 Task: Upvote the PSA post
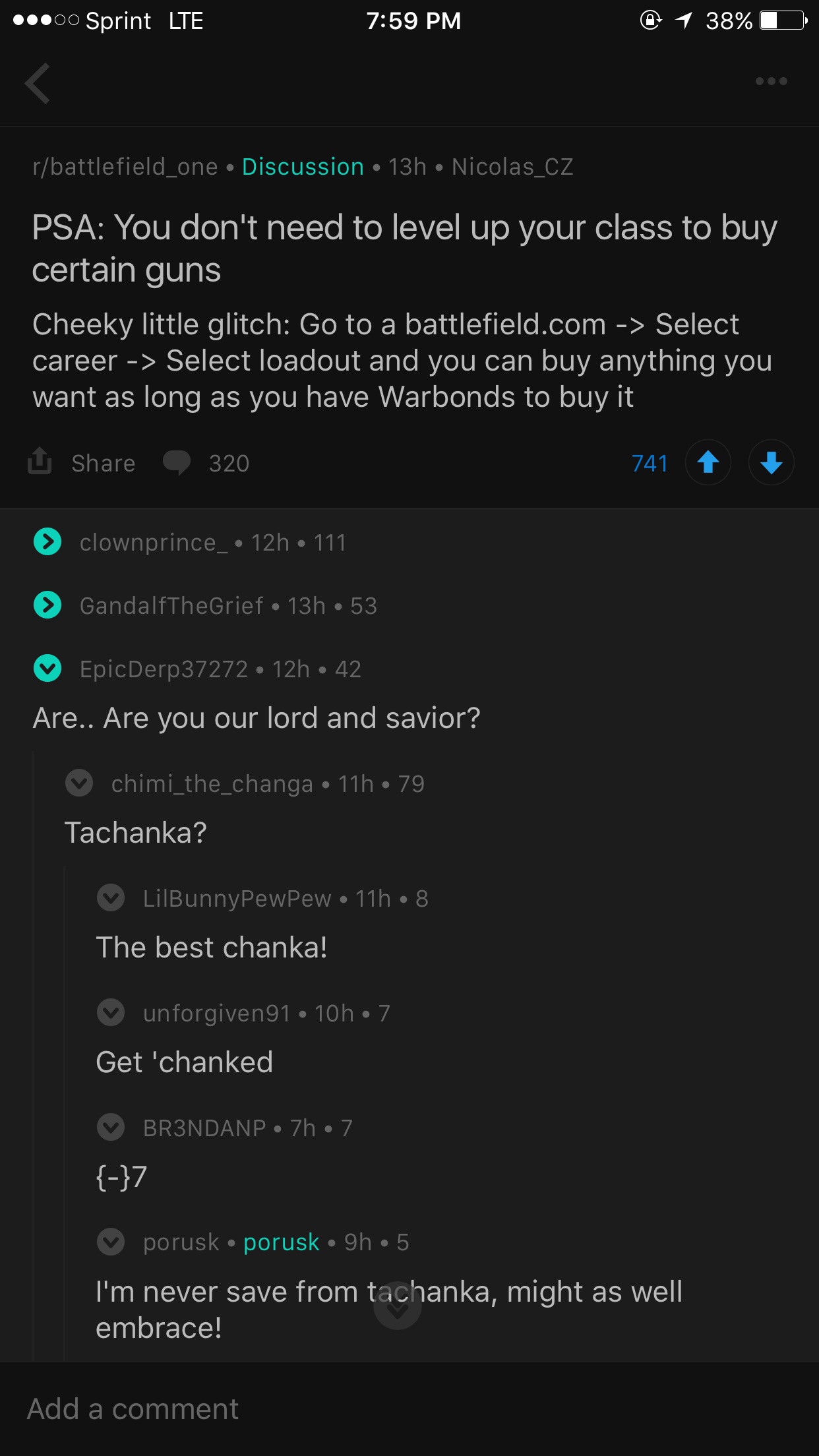point(708,462)
